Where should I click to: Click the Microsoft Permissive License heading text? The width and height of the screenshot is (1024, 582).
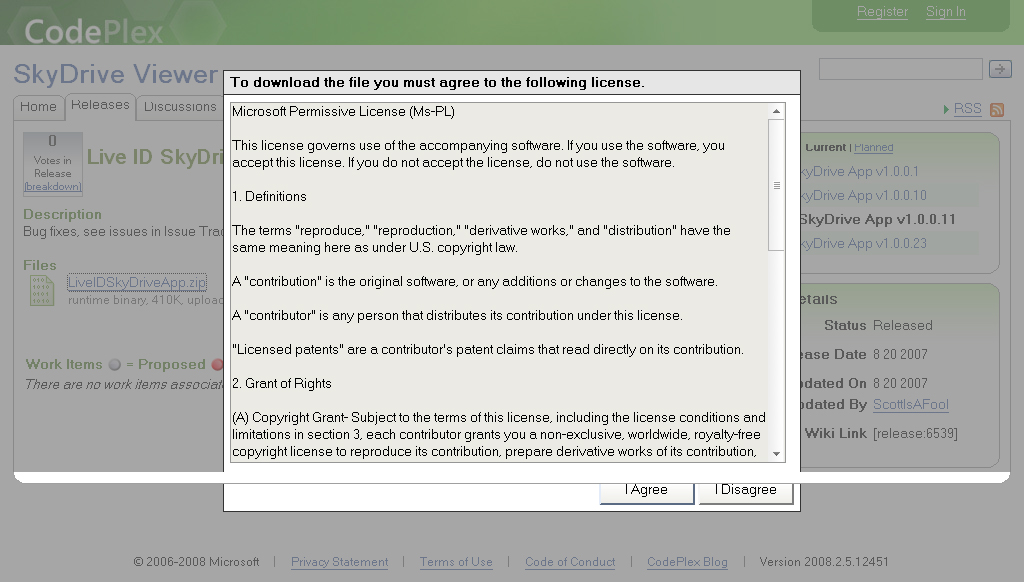click(344, 112)
